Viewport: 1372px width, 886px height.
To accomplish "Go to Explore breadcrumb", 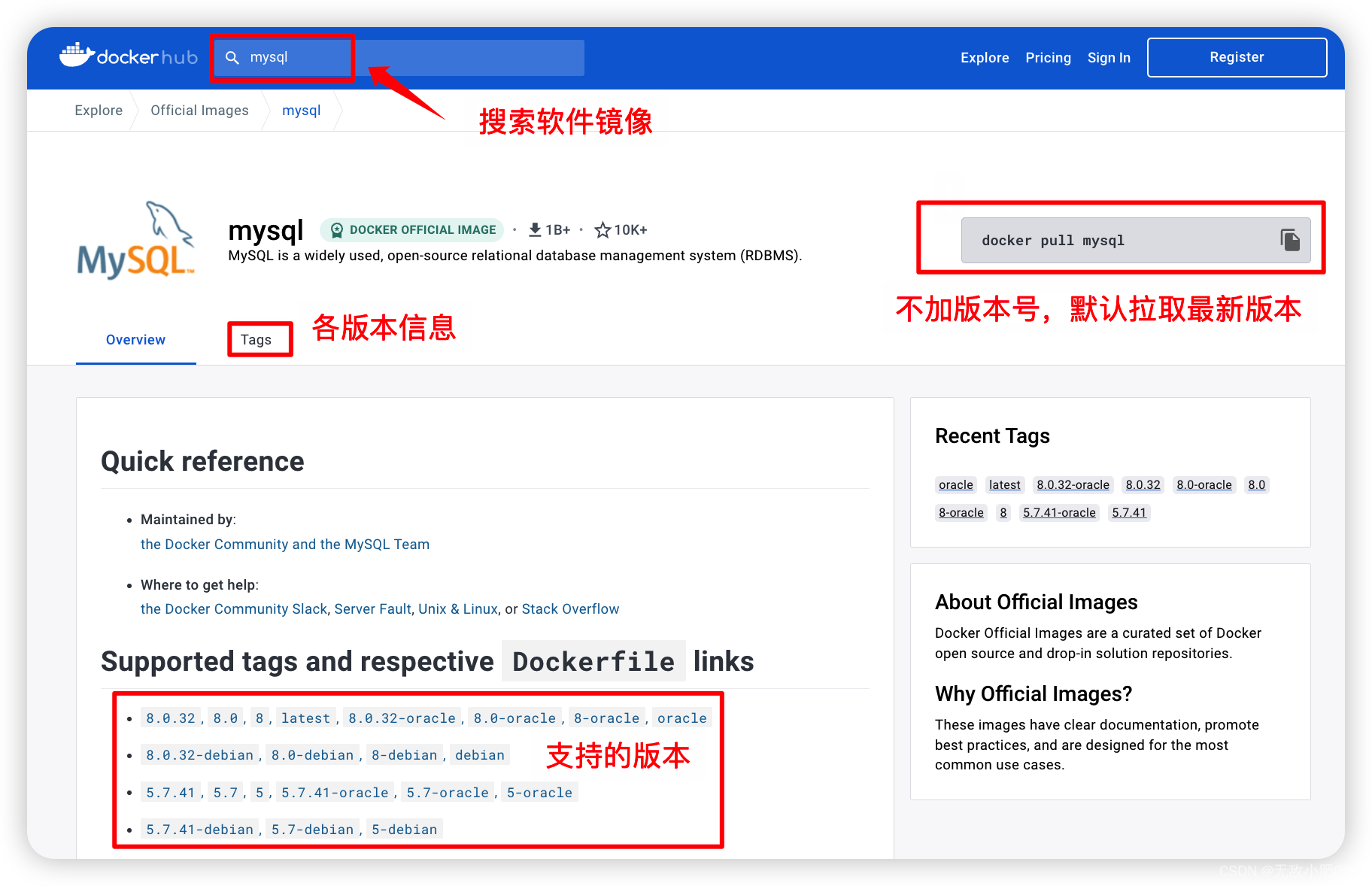I will click(x=99, y=111).
